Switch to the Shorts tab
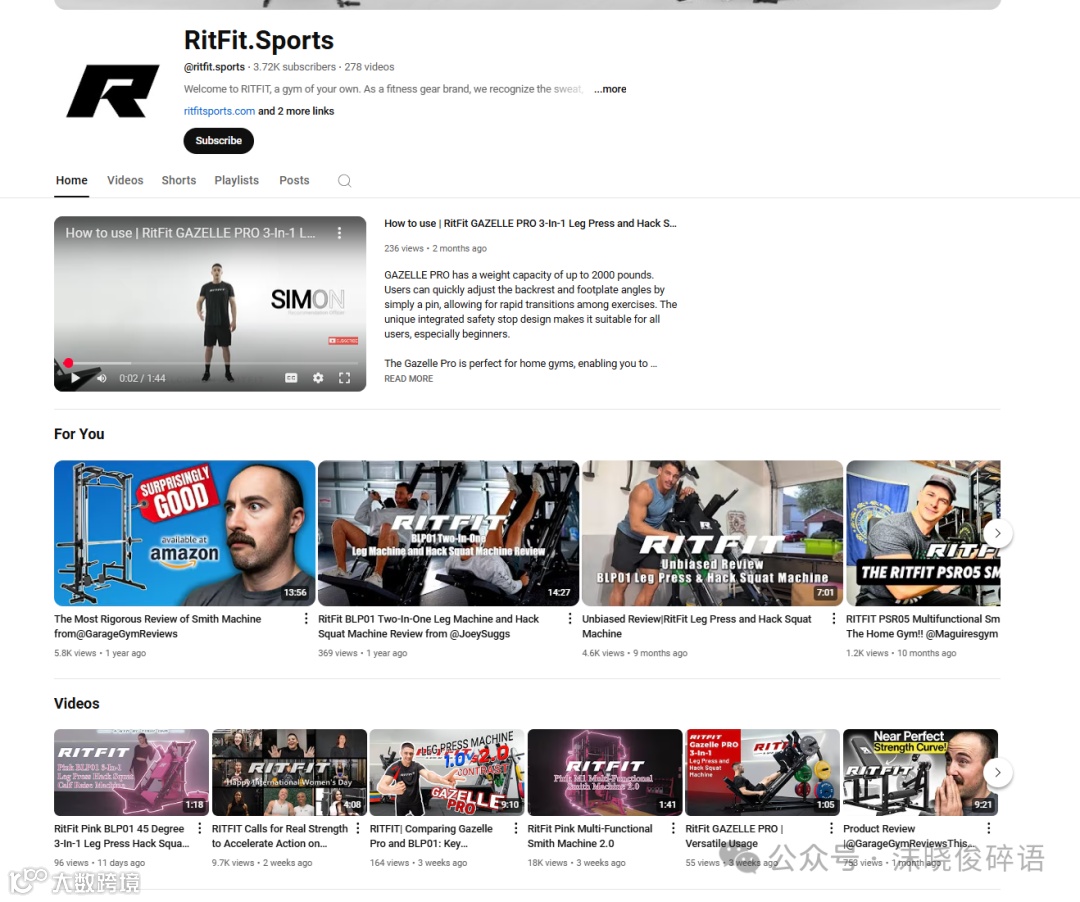This screenshot has width=1080, height=902. pos(179,180)
